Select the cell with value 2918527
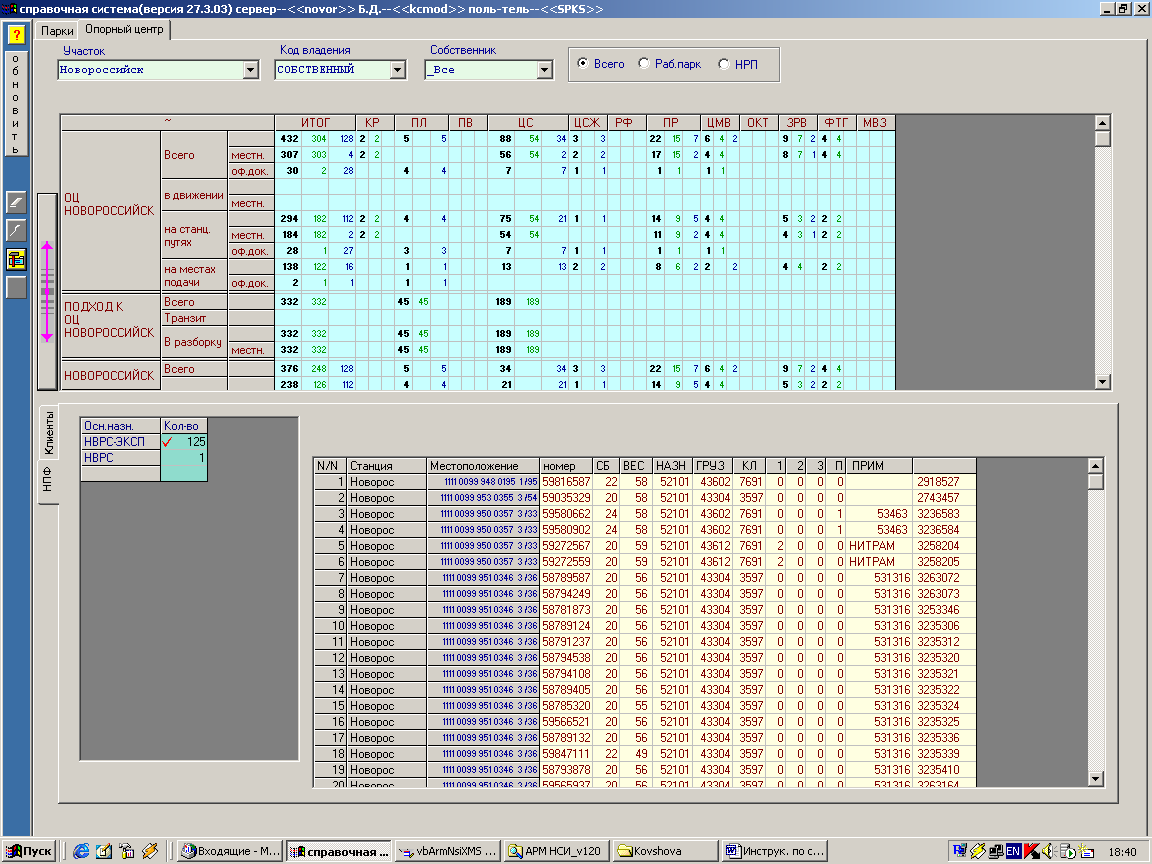 [x=944, y=482]
